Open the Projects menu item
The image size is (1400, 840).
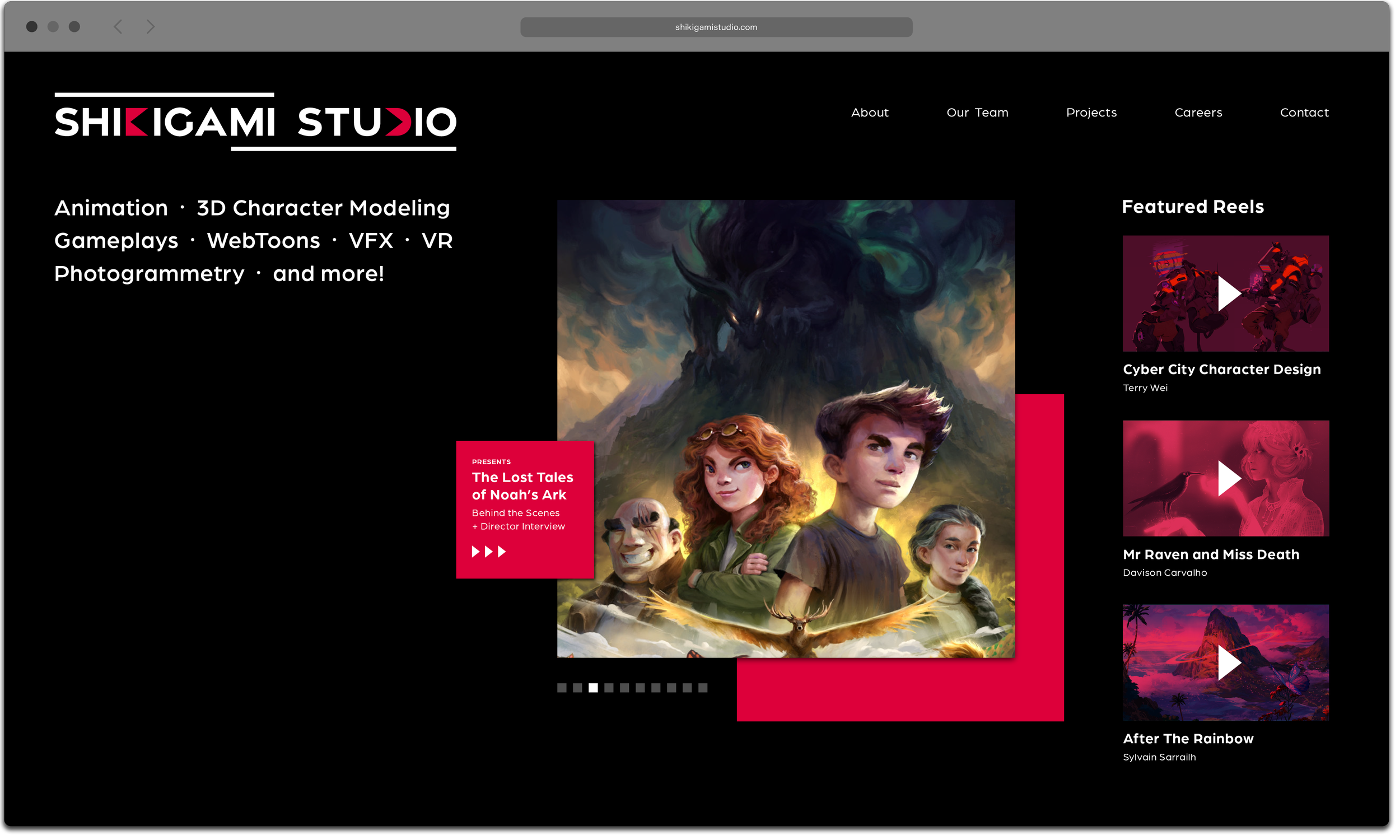click(1091, 113)
